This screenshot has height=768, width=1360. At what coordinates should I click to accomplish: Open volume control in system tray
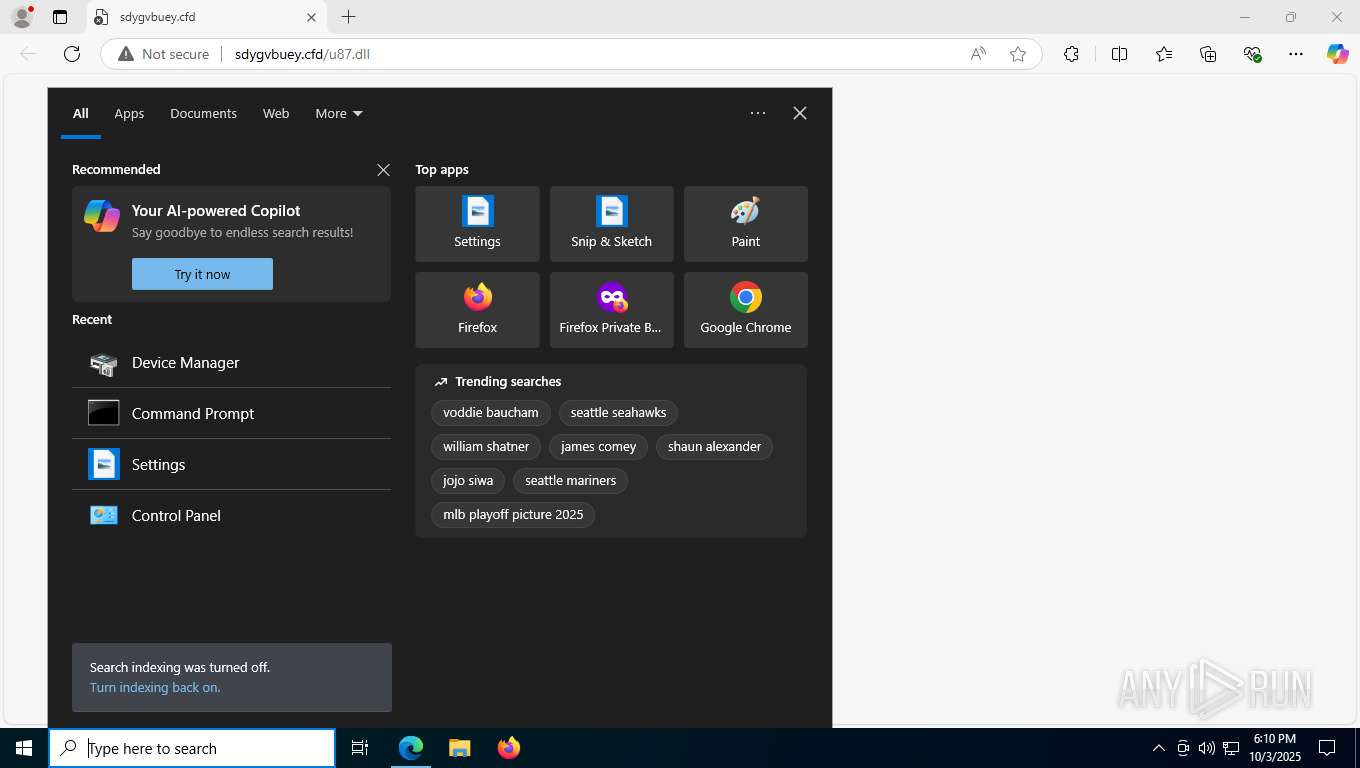[1206, 748]
